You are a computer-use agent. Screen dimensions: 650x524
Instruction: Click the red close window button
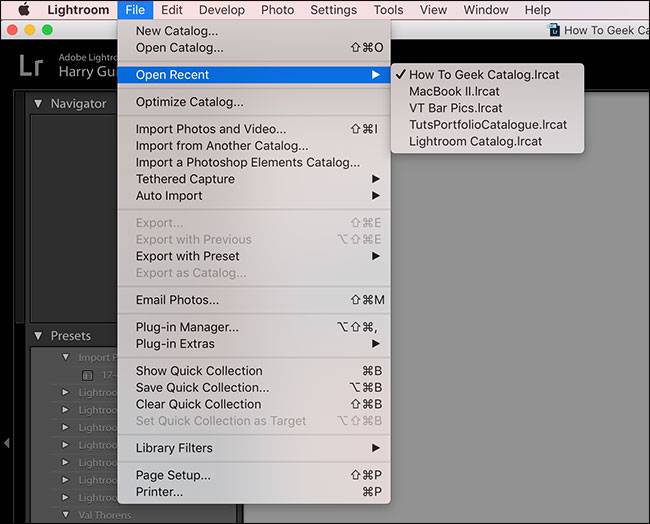(x=12, y=30)
